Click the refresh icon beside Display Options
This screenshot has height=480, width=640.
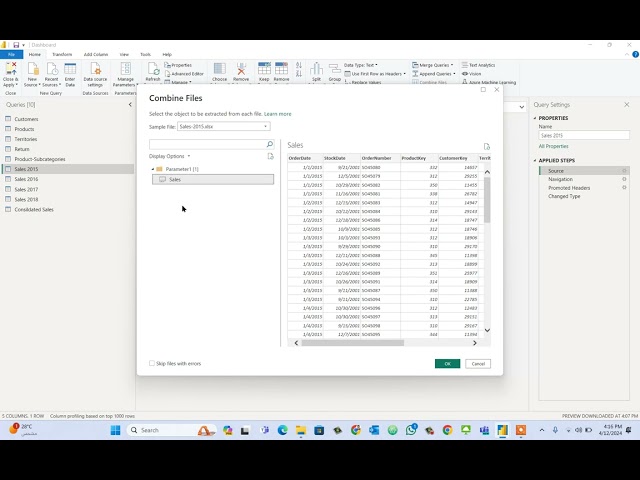pos(270,156)
